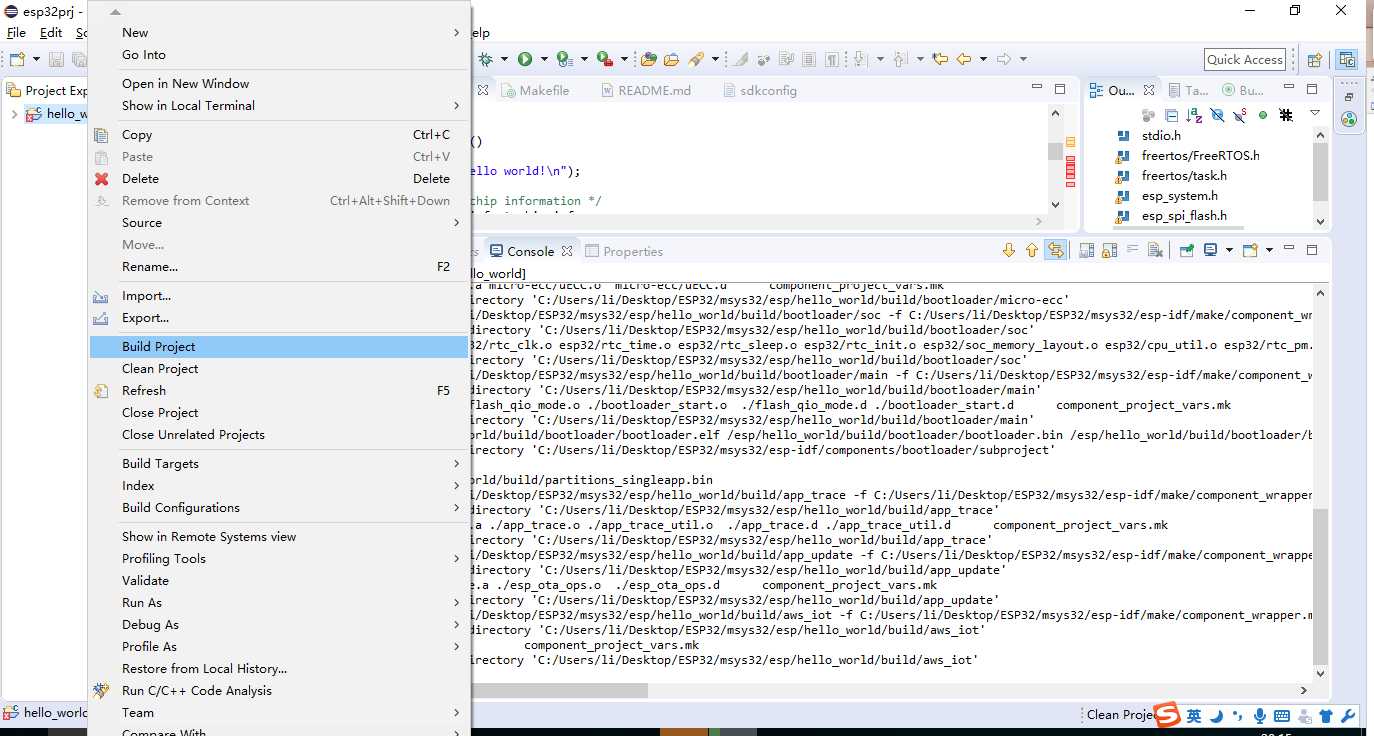1374x736 pixels.
Task: Expand the hello_world project tree node
Action: 13,114
